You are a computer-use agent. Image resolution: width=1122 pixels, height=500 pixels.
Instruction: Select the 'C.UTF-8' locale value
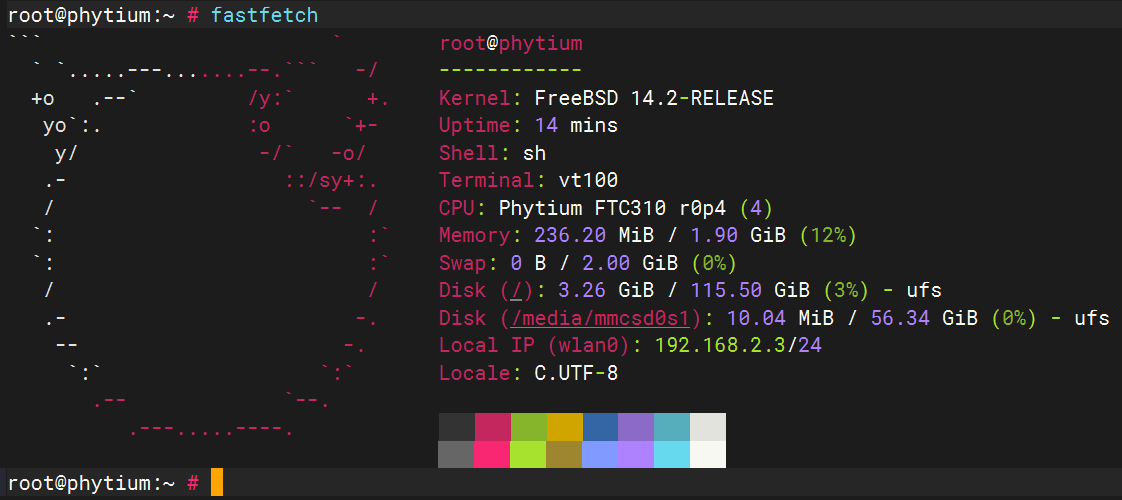coord(577,373)
